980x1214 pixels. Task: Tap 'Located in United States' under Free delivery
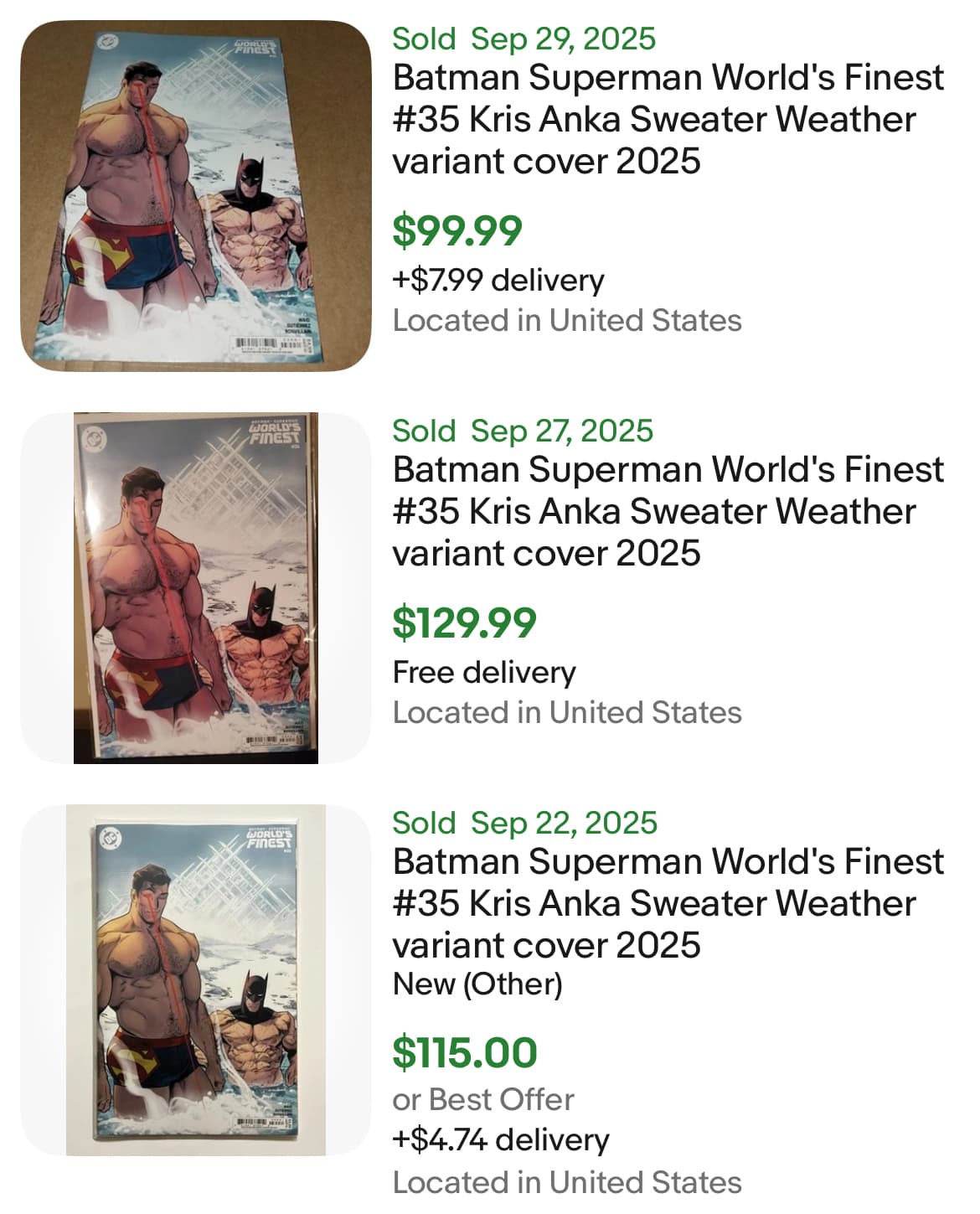click(567, 712)
